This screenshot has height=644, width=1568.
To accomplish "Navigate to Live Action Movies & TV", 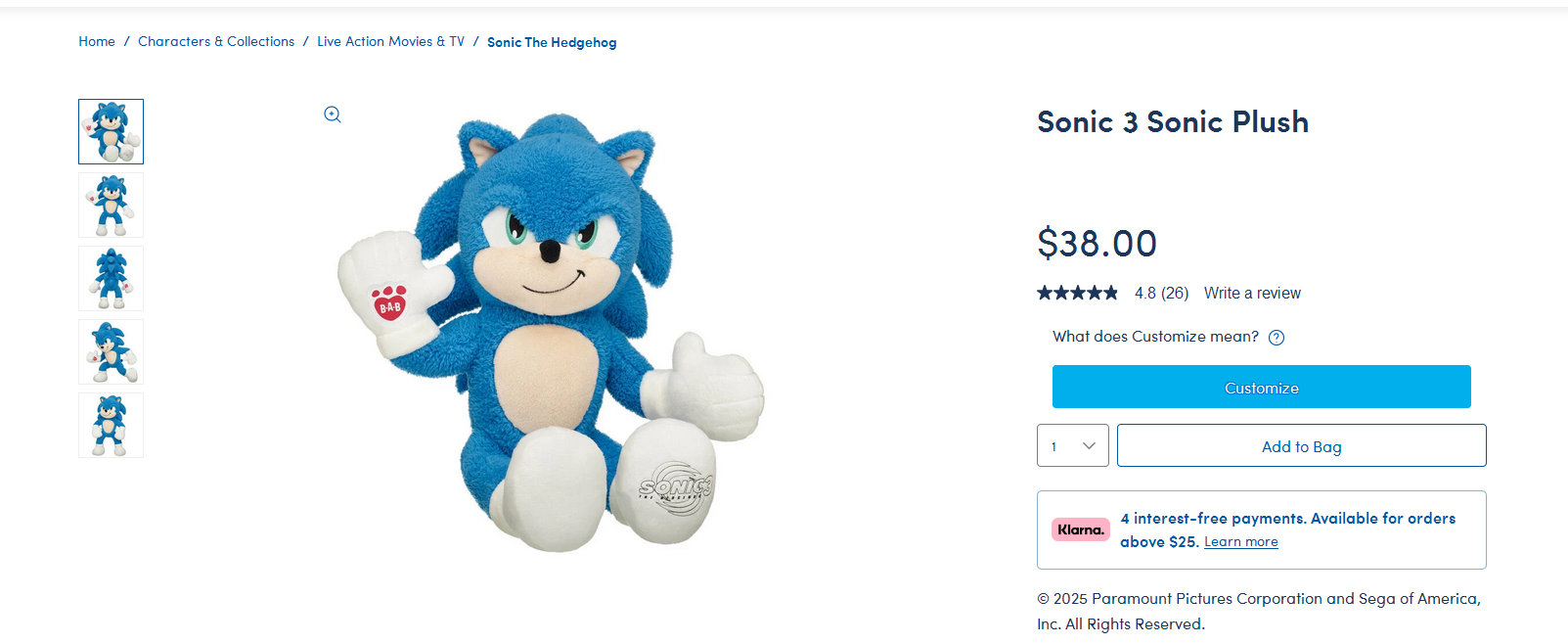I will click(x=390, y=42).
